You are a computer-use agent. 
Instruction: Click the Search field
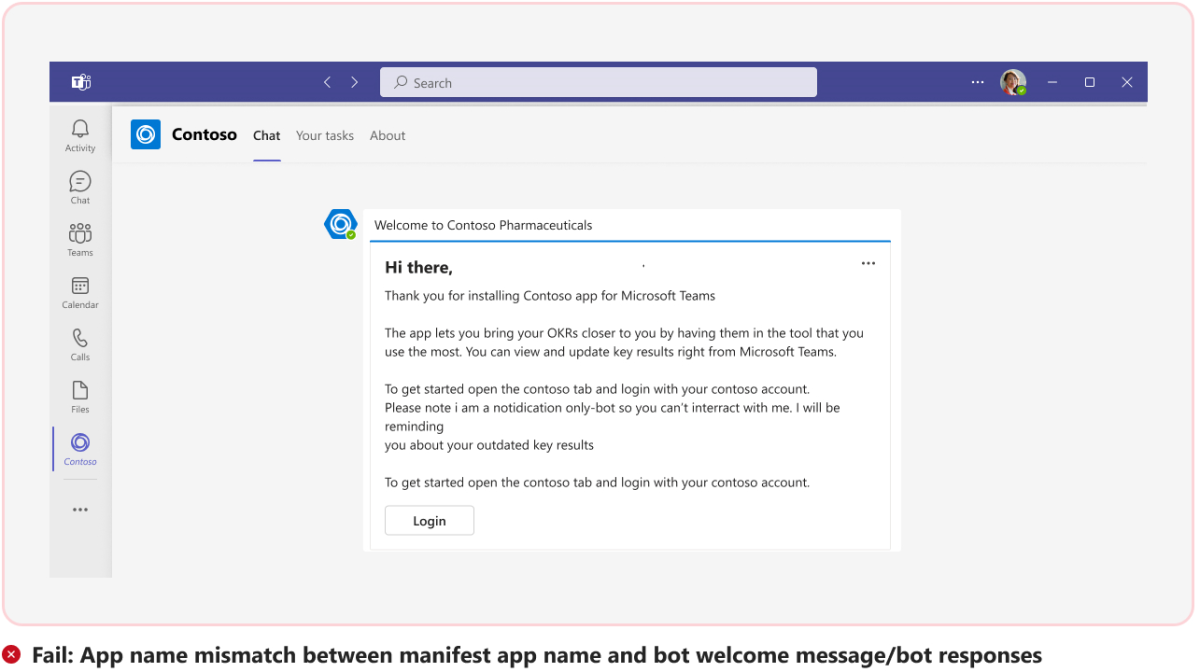pos(597,82)
